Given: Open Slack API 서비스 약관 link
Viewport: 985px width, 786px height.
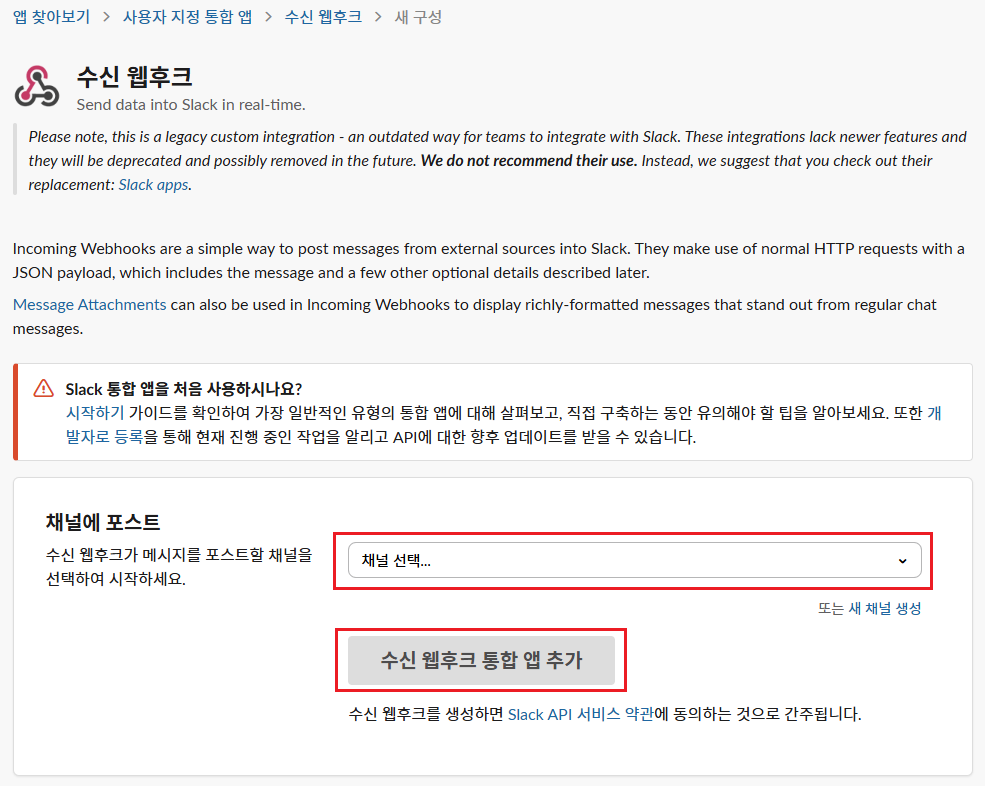Looking at the screenshot, I should point(580,714).
